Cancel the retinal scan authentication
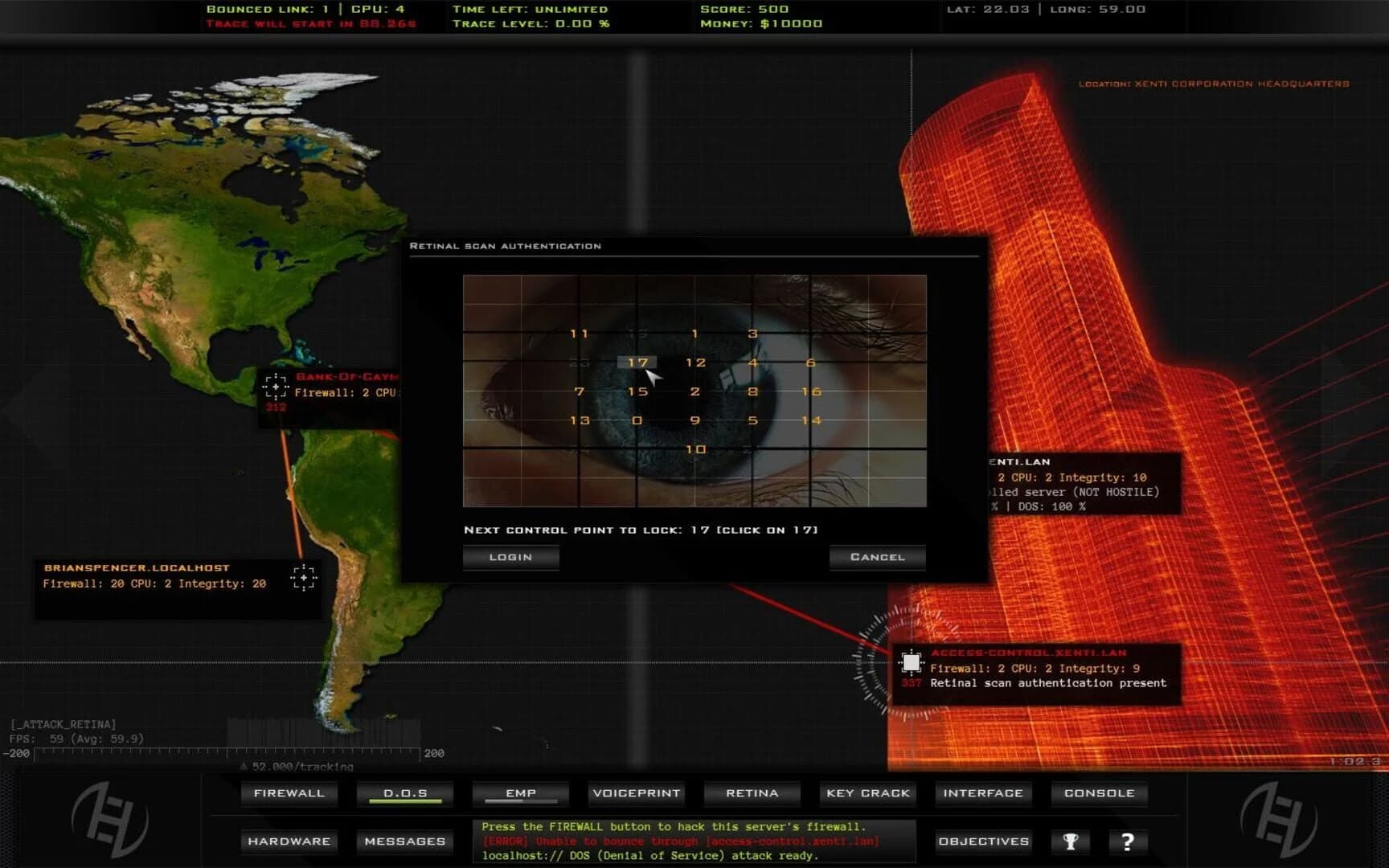 coord(877,556)
